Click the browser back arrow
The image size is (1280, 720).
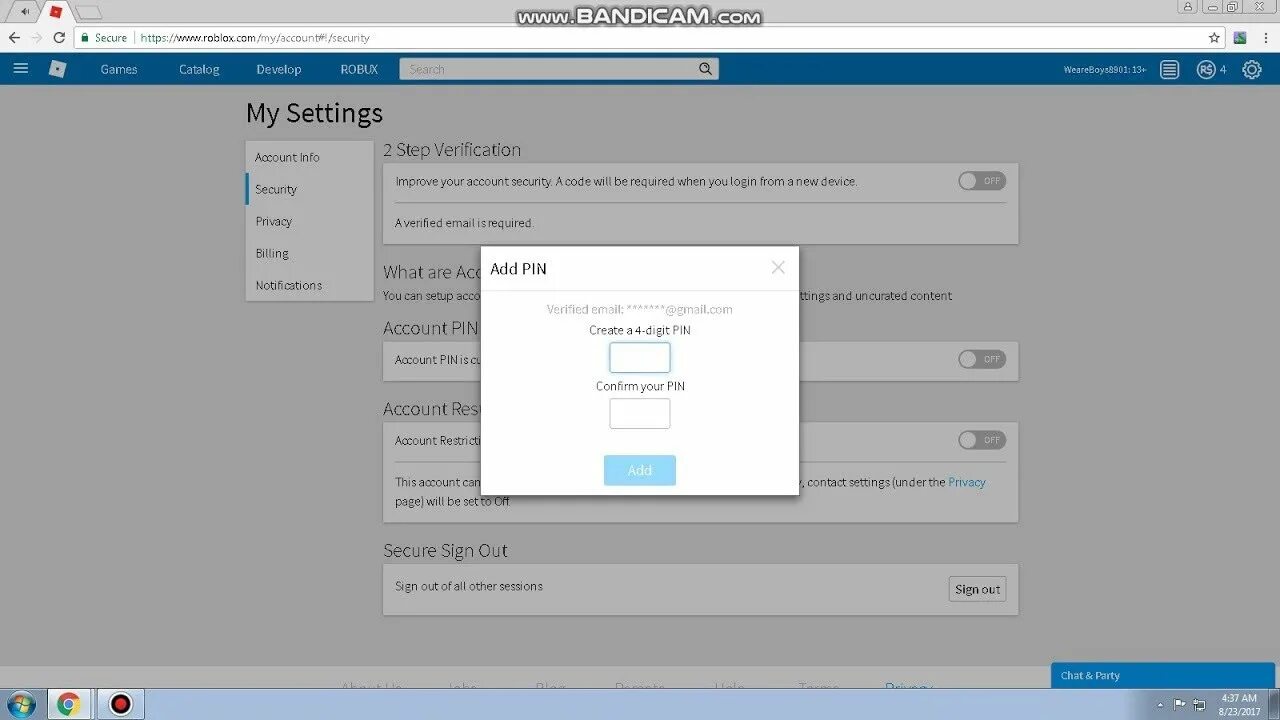14,38
